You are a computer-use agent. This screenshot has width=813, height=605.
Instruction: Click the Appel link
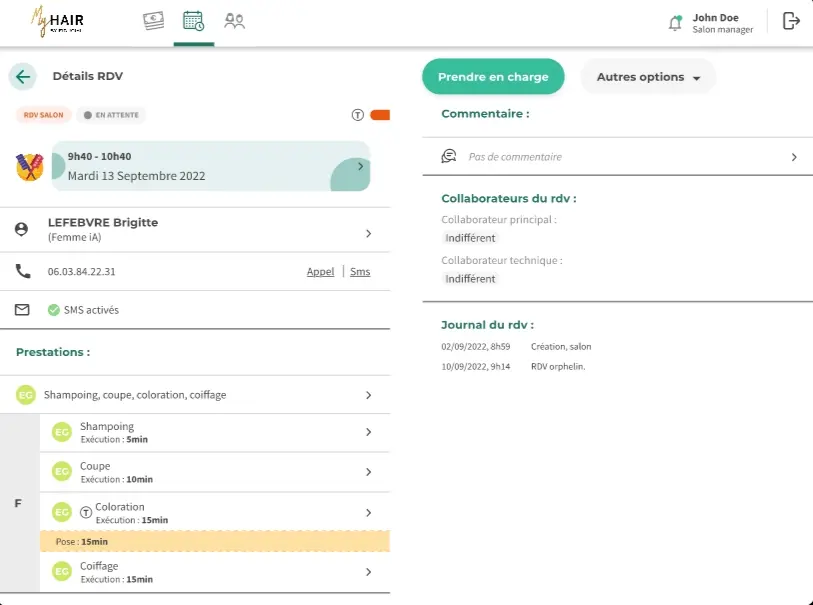(320, 272)
